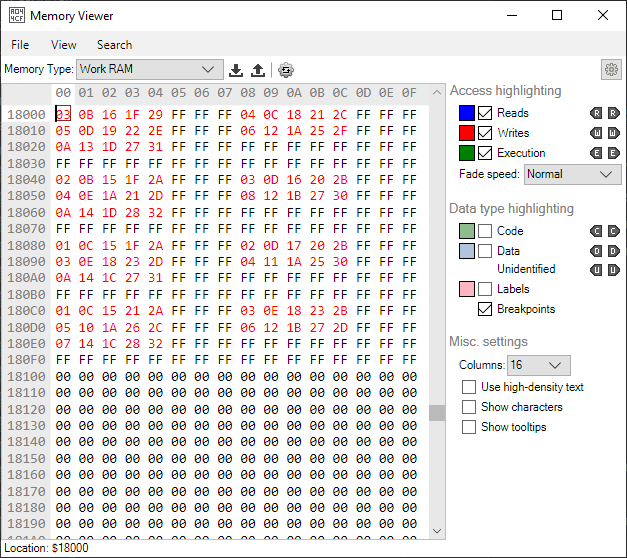Viewport: 627px width, 558px height.
Task: Click the blue Reads color swatch
Action: (467, 113)
